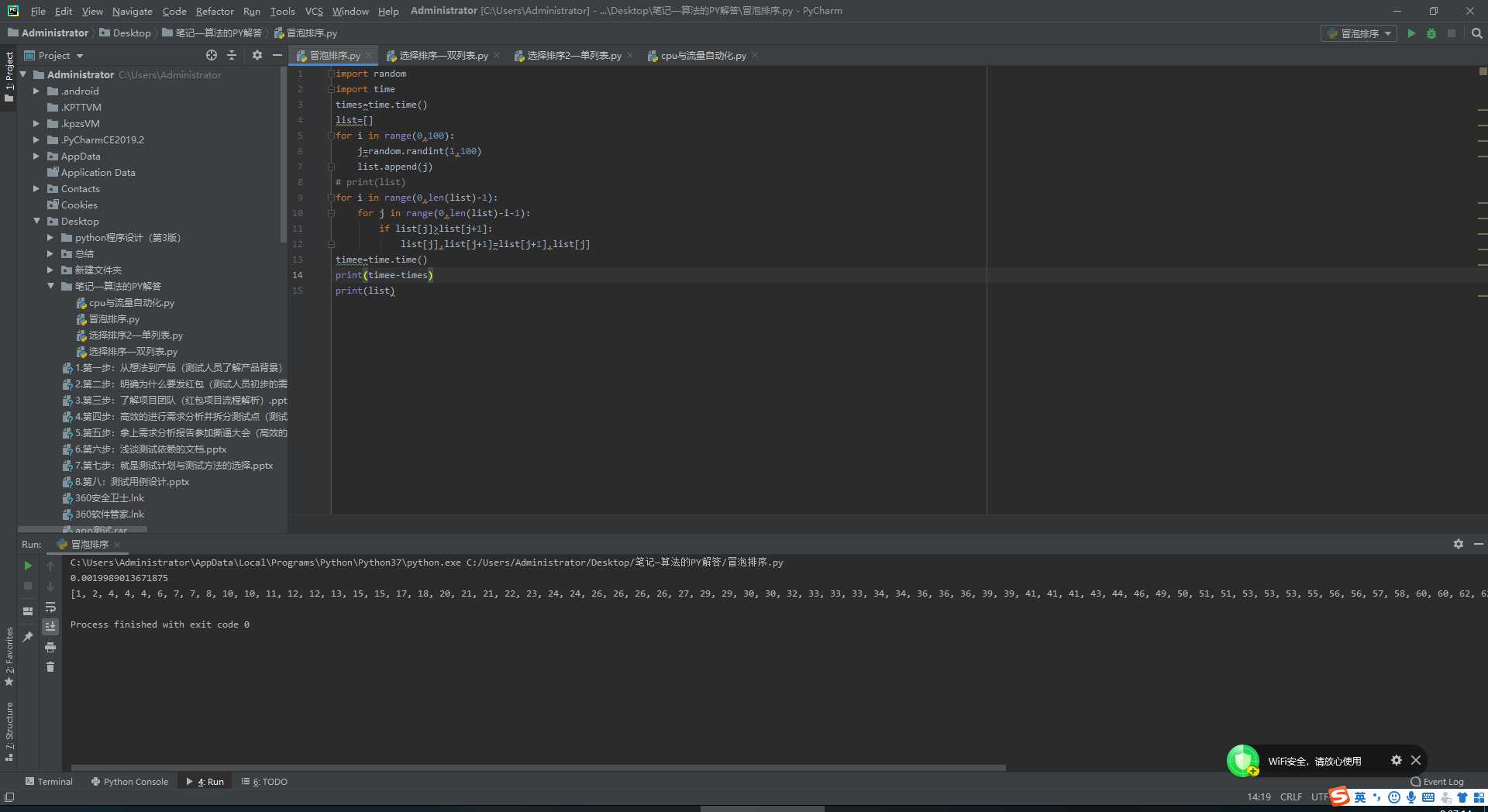The height and width of the screenshot is (812, 1488).
Task: Start debugging with the bug icon
Action: (1431, 33)
